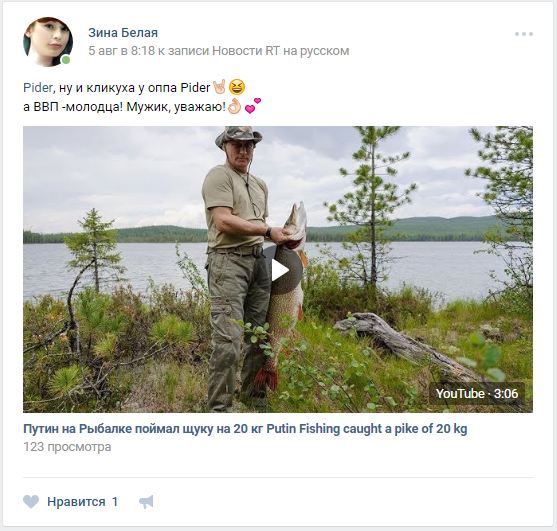Click the laughing face emoji
This screenshot has height=531, width=557.
[237, 87]
